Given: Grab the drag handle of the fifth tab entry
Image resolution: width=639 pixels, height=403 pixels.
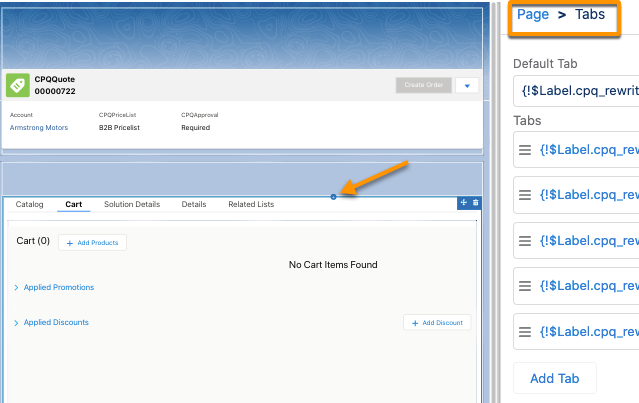Looking at the screenshot, I should coord(525,332).
